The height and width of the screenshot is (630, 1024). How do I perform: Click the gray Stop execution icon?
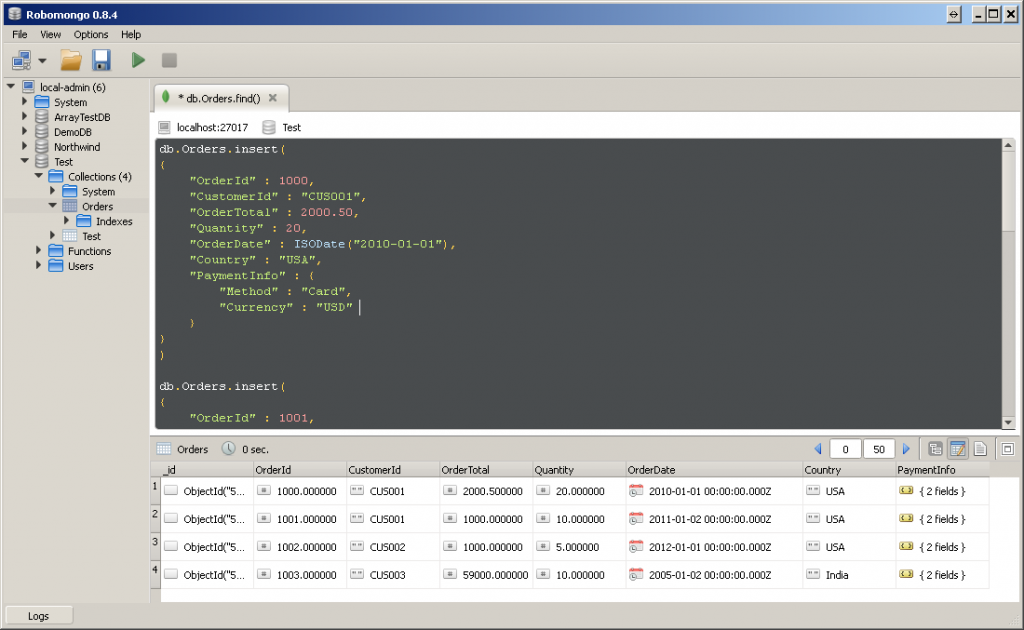point(169,60)
